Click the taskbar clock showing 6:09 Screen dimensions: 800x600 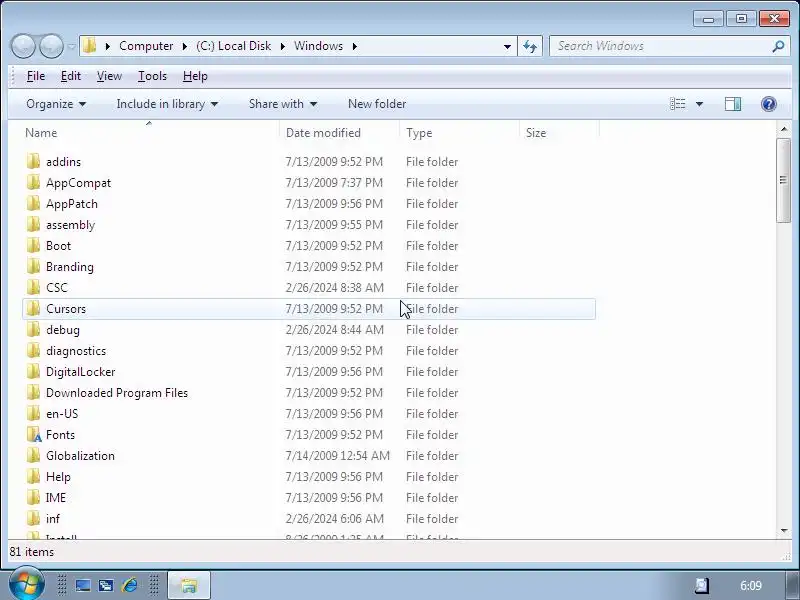tap(751, 586)
